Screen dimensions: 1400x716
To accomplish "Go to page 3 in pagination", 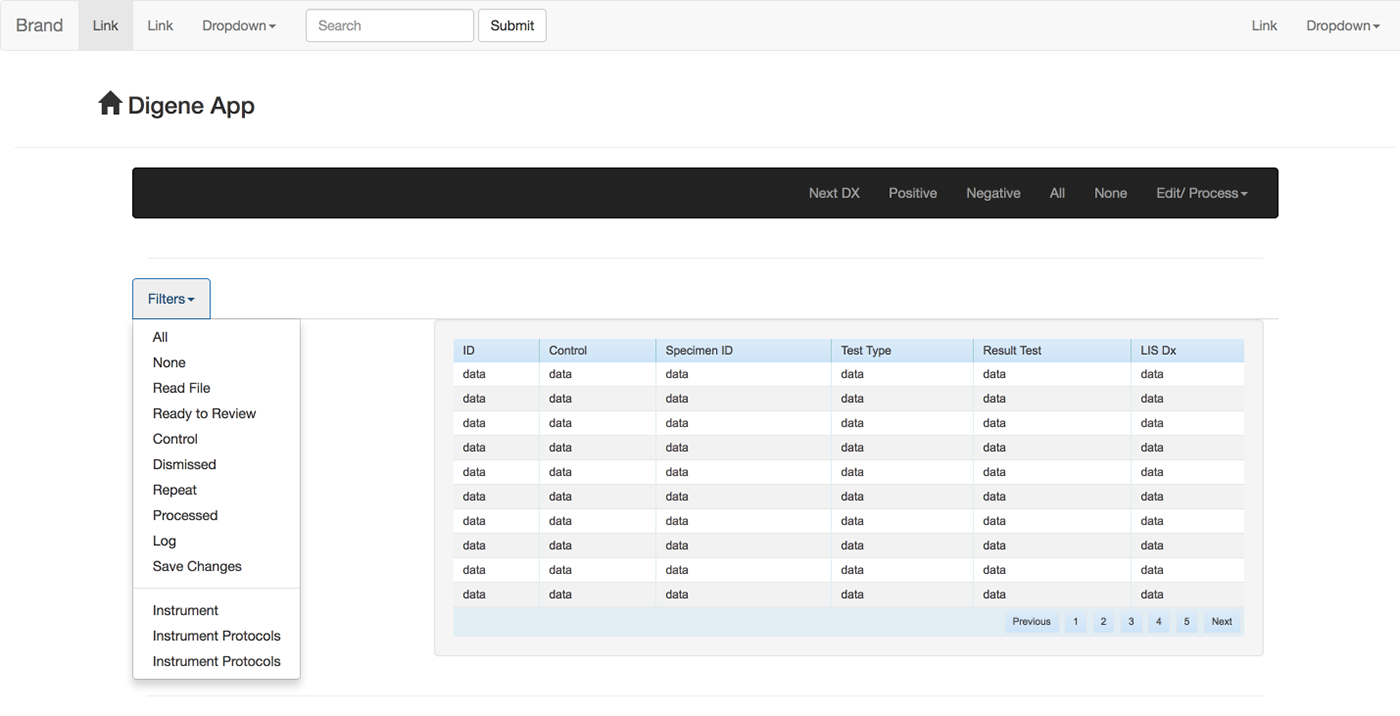I will [x=1131, y=622].
